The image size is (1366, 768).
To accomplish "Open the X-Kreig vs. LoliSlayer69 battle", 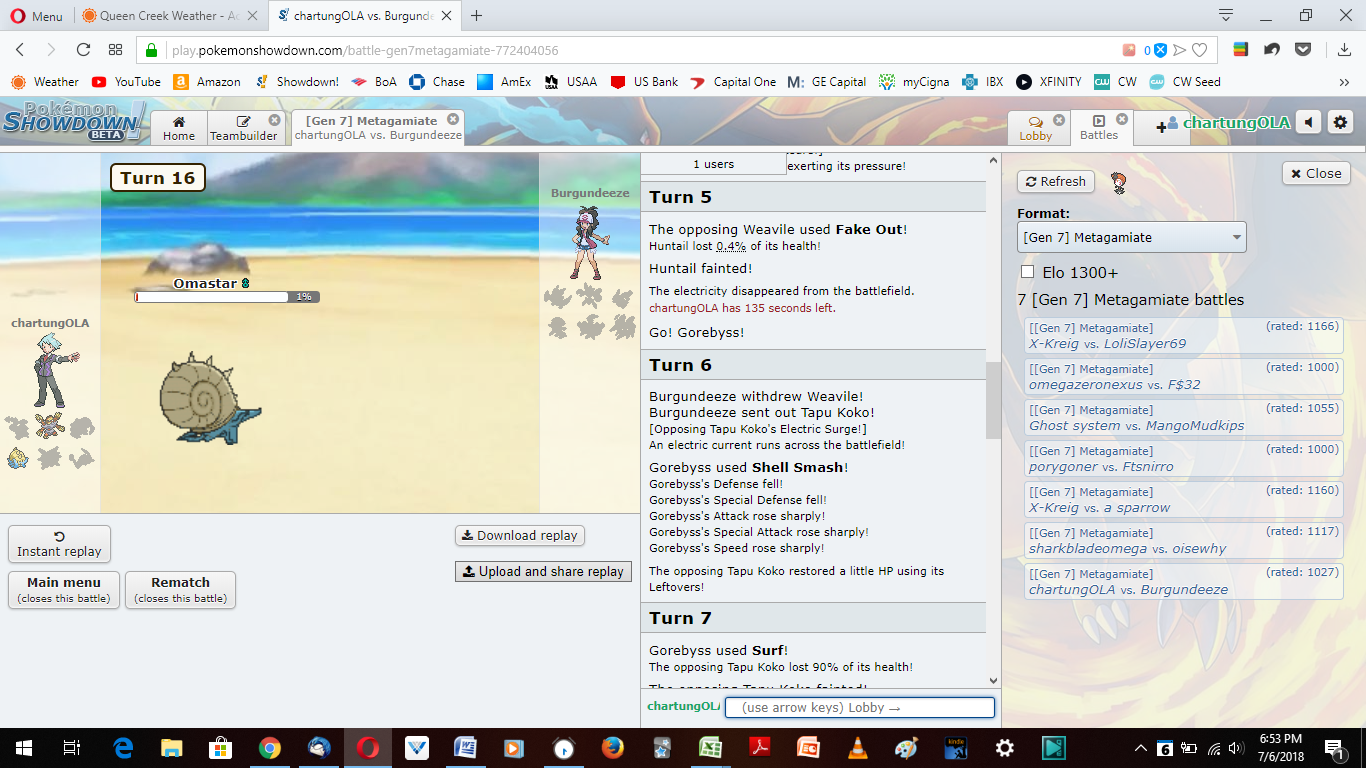I will (1183, 335).
